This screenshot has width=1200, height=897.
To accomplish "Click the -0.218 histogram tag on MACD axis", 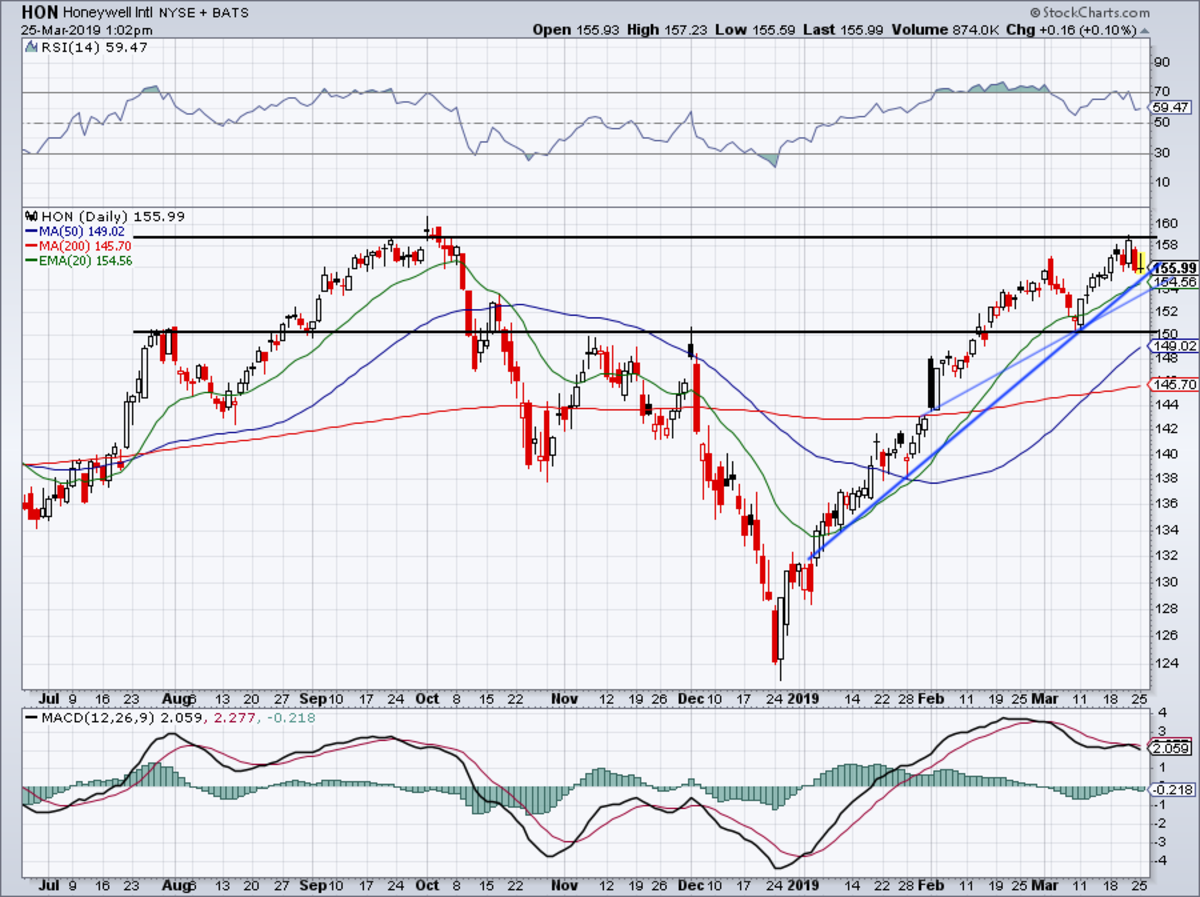I will (x=1172, y=789).
